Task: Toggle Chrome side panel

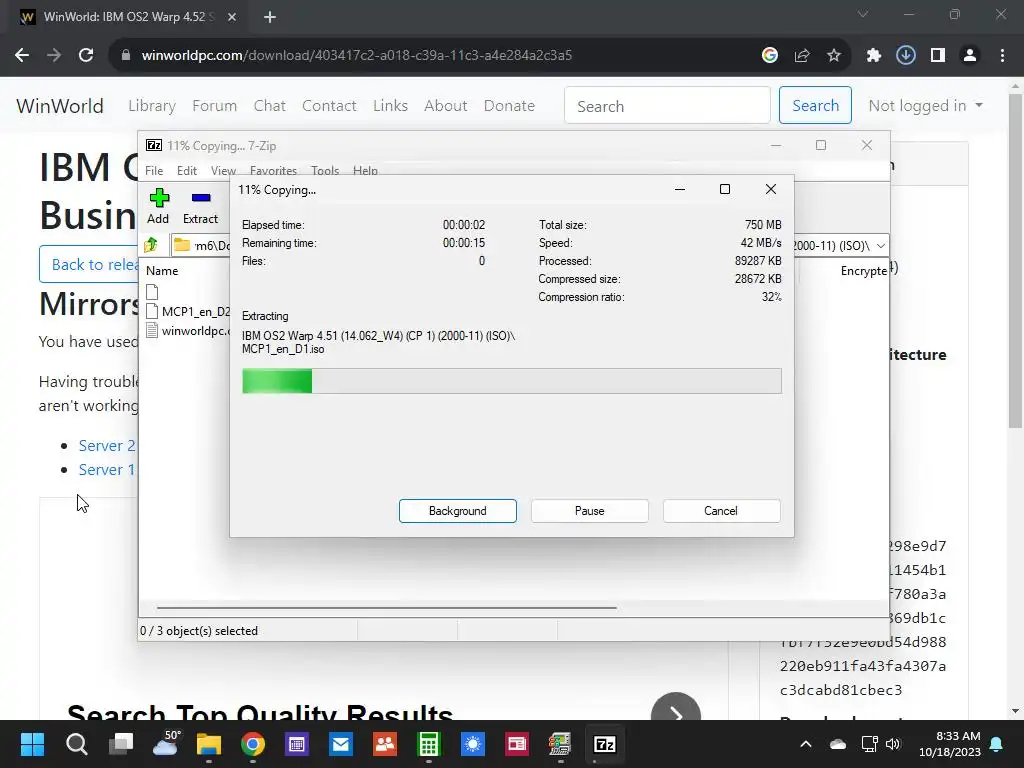Action: pyautogui.click(x=938, y=56)
